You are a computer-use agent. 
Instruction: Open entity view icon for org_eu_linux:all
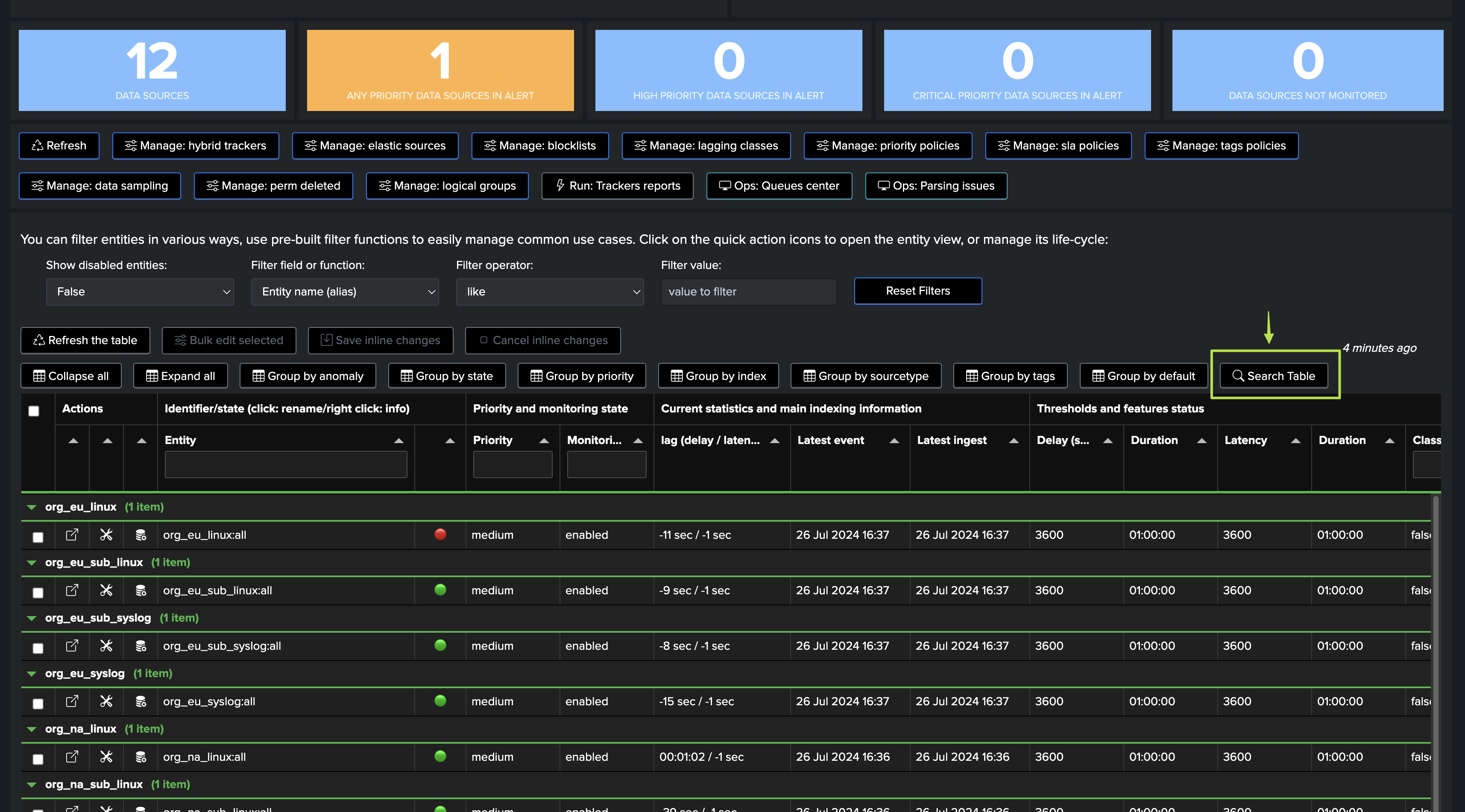point(72,535)
